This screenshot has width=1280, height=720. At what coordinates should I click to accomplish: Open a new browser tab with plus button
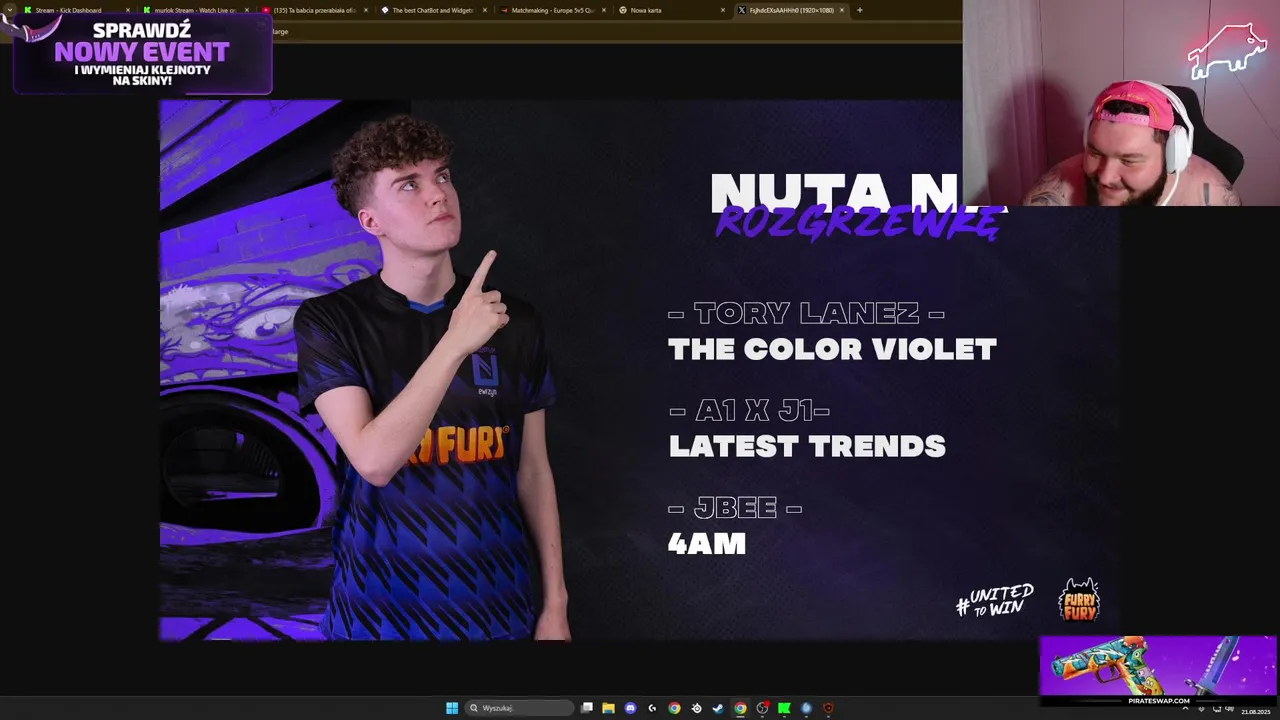pyautogui.click(x=860, y=10)
